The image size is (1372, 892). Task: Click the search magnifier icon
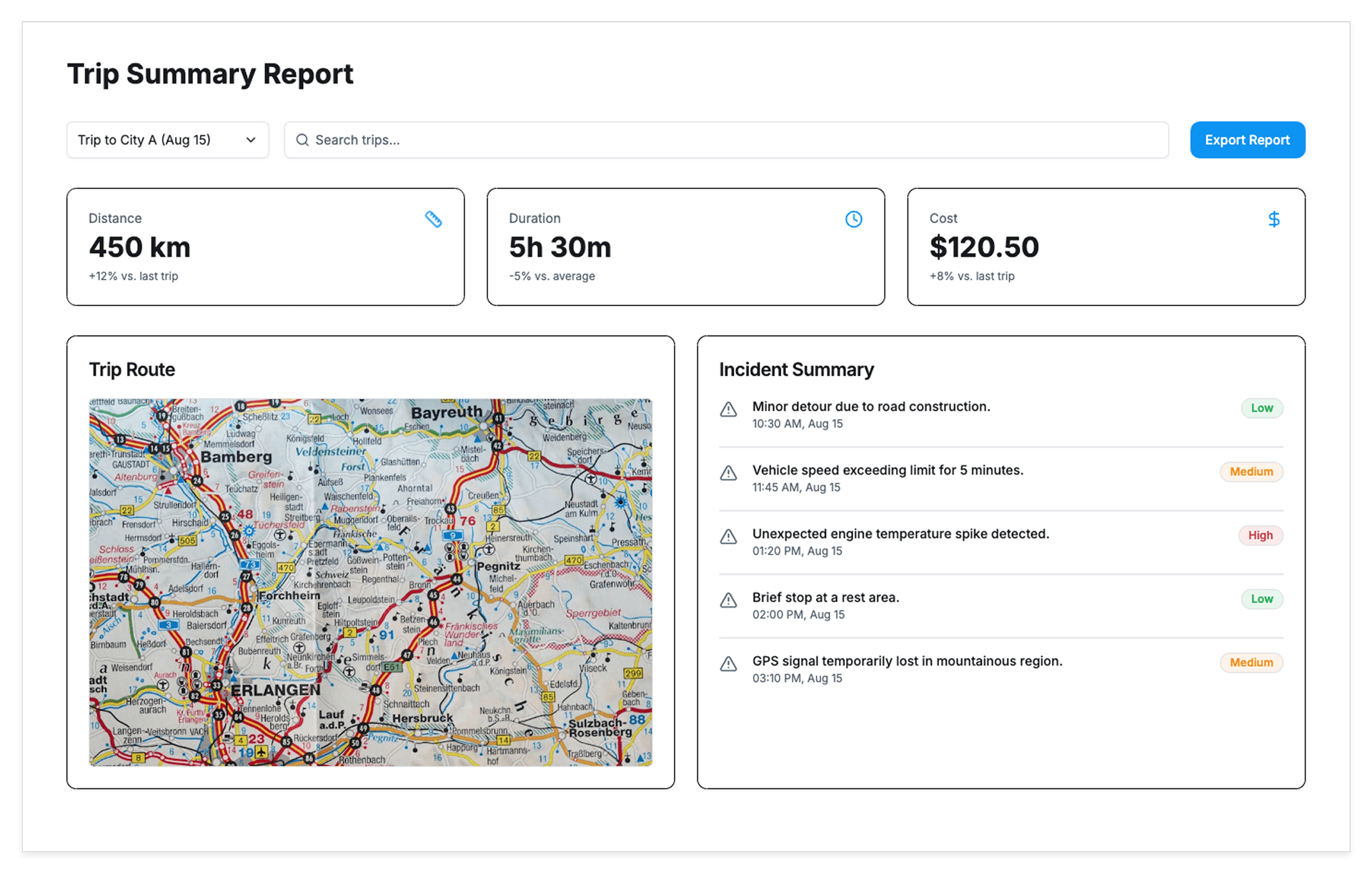point(302,140)
